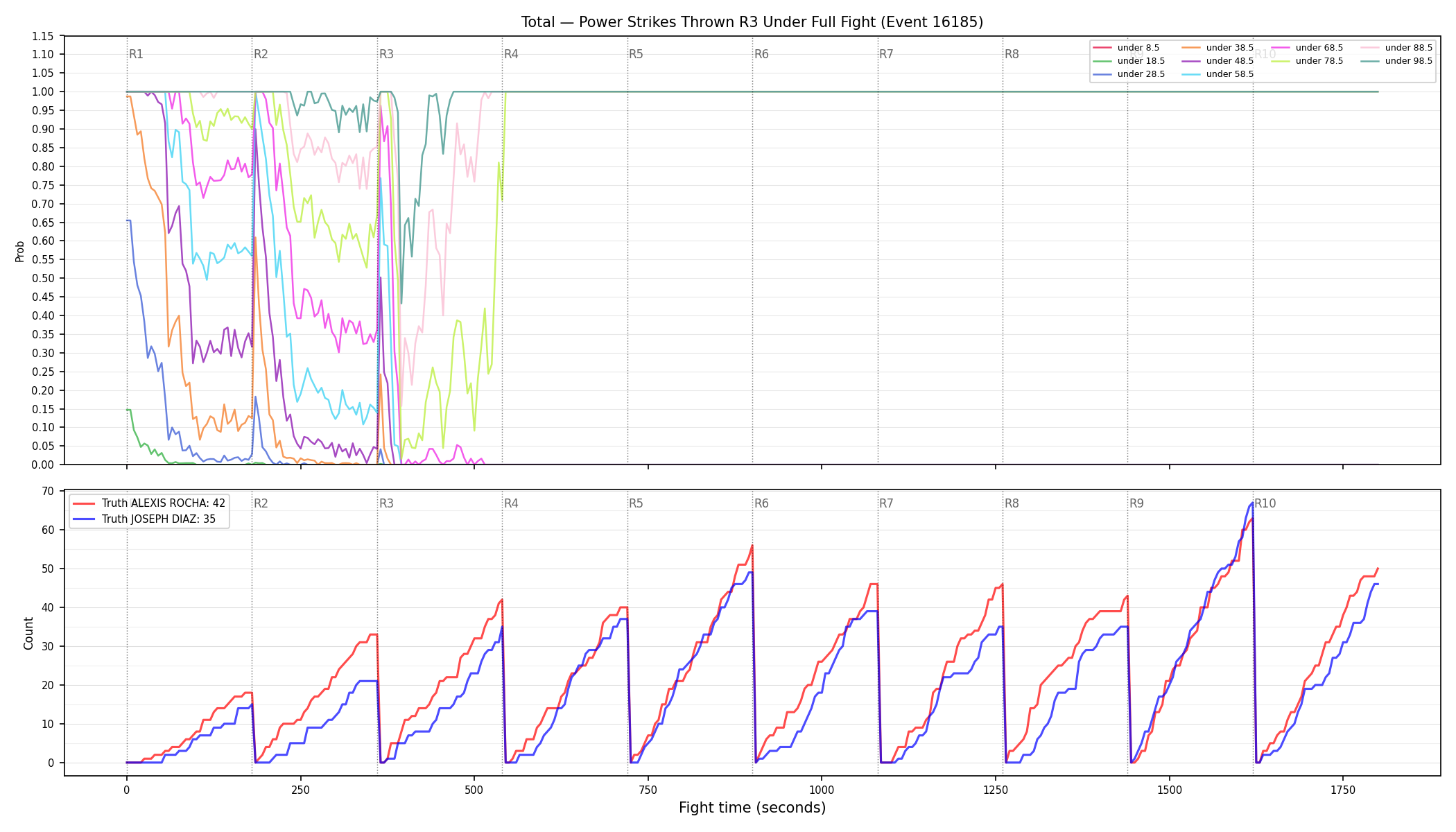1456x832 pixels.
Task: Click the 'Fight time (seconds)' axis label
Action: click(x=752, y=808)
